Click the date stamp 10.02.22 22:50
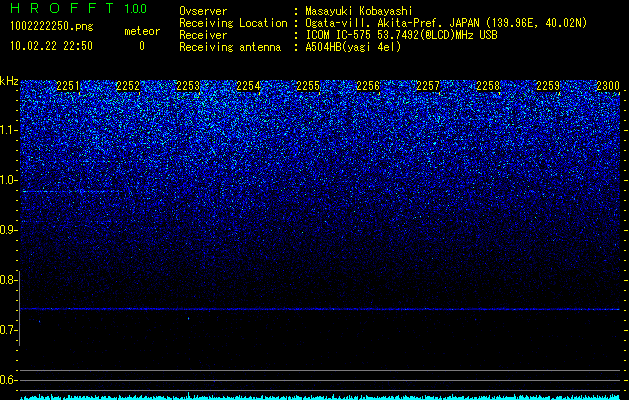This screenshot has width=629, height=400. (51, 46)
